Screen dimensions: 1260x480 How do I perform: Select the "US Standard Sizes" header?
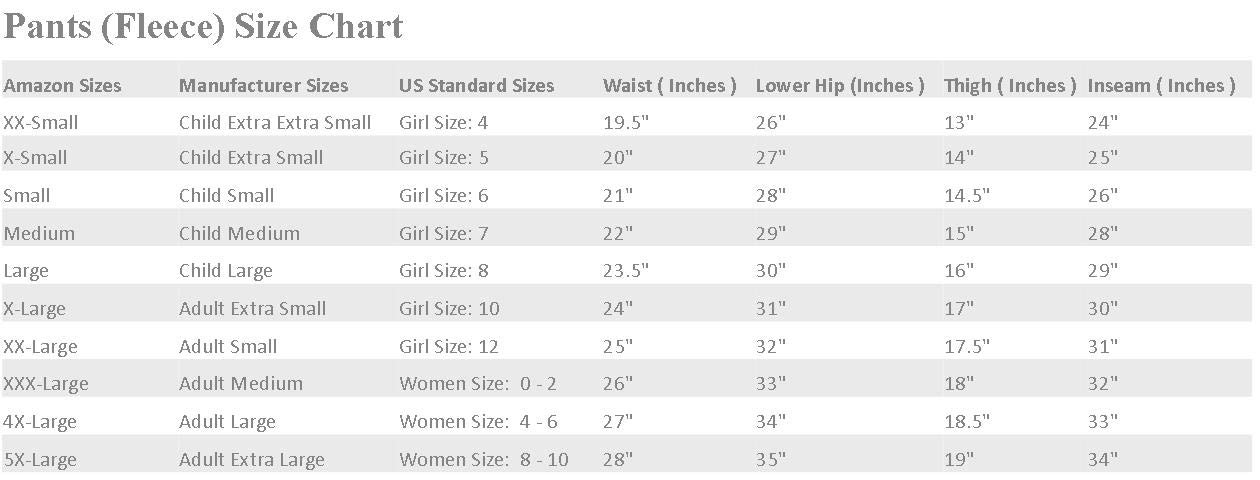click(x=476, y=86)
